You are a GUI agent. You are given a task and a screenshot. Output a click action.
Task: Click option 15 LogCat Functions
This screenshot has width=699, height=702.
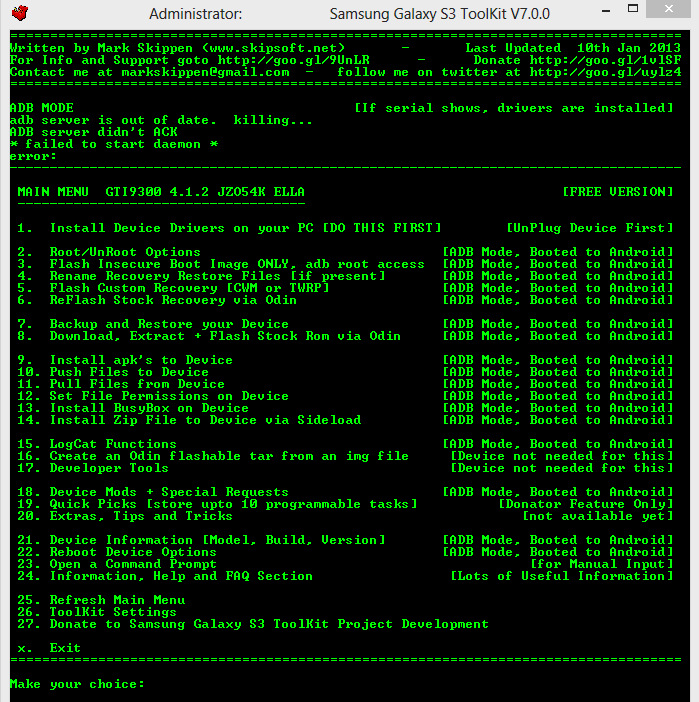[x=97, y=444]
